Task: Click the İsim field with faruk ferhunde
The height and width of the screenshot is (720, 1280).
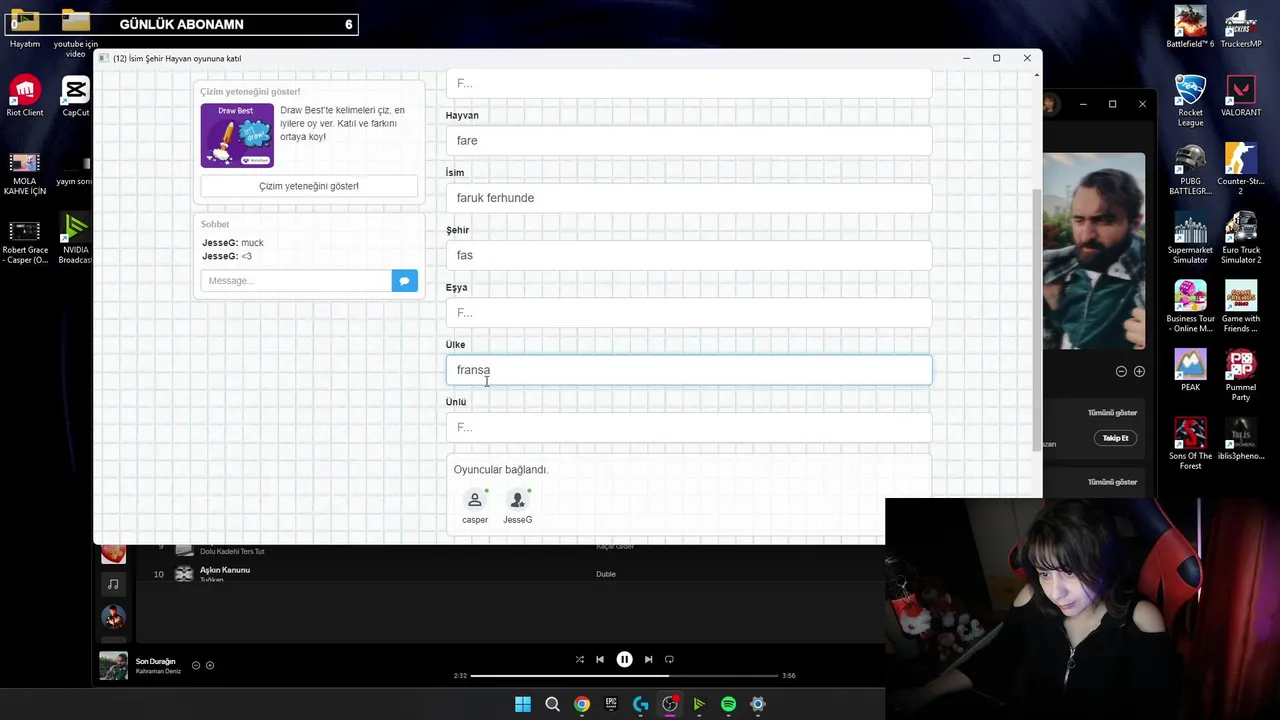Action: [688, 198]
